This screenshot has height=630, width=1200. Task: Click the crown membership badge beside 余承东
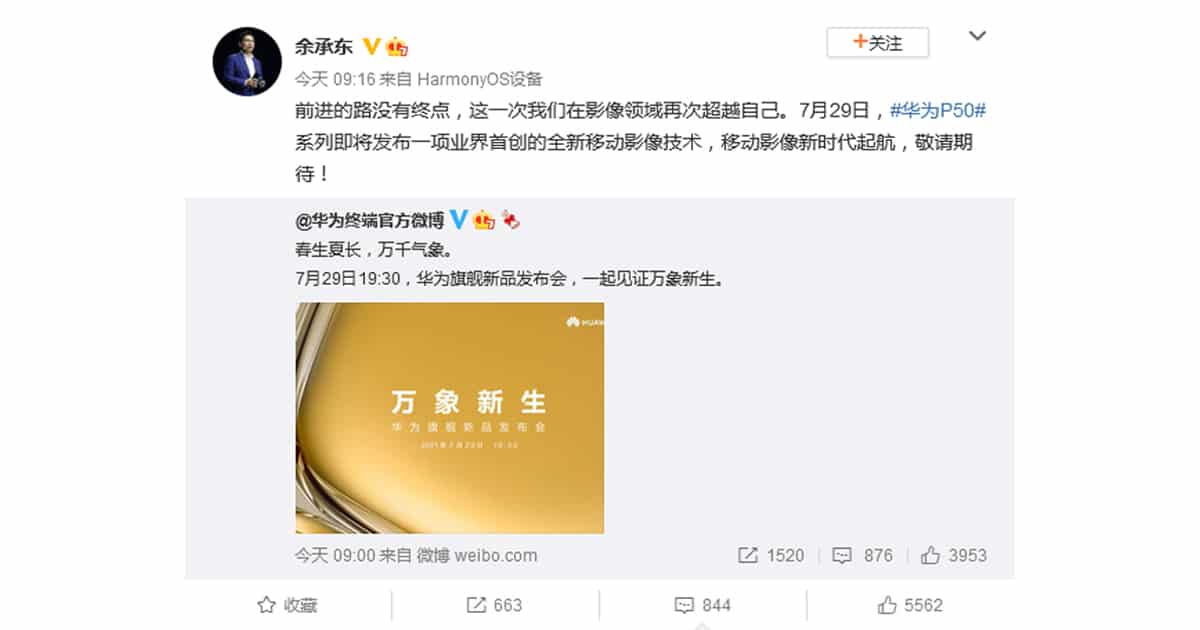pyautogui.click(x=397, y=46)
